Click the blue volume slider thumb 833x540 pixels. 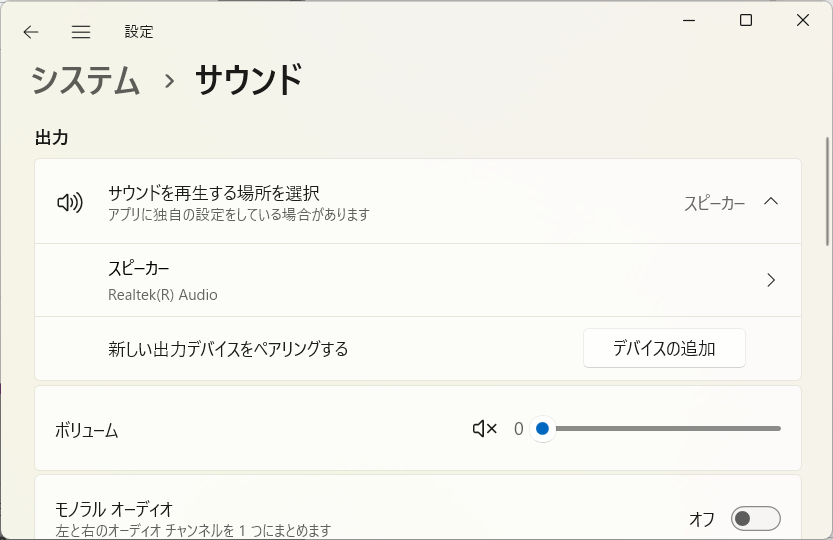pyautogui.click(x=542, y=428)
